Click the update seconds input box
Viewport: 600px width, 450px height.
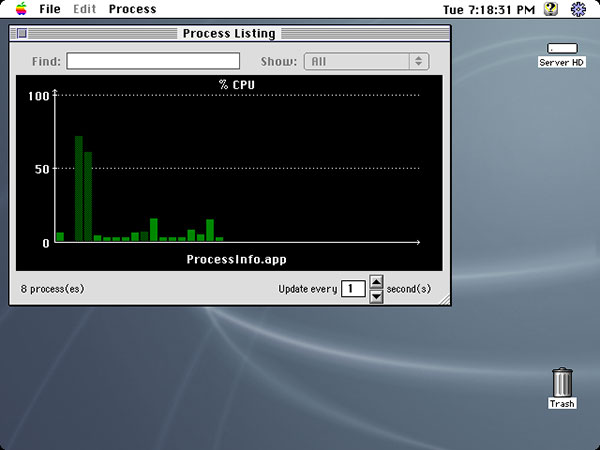tap(353, 289)
